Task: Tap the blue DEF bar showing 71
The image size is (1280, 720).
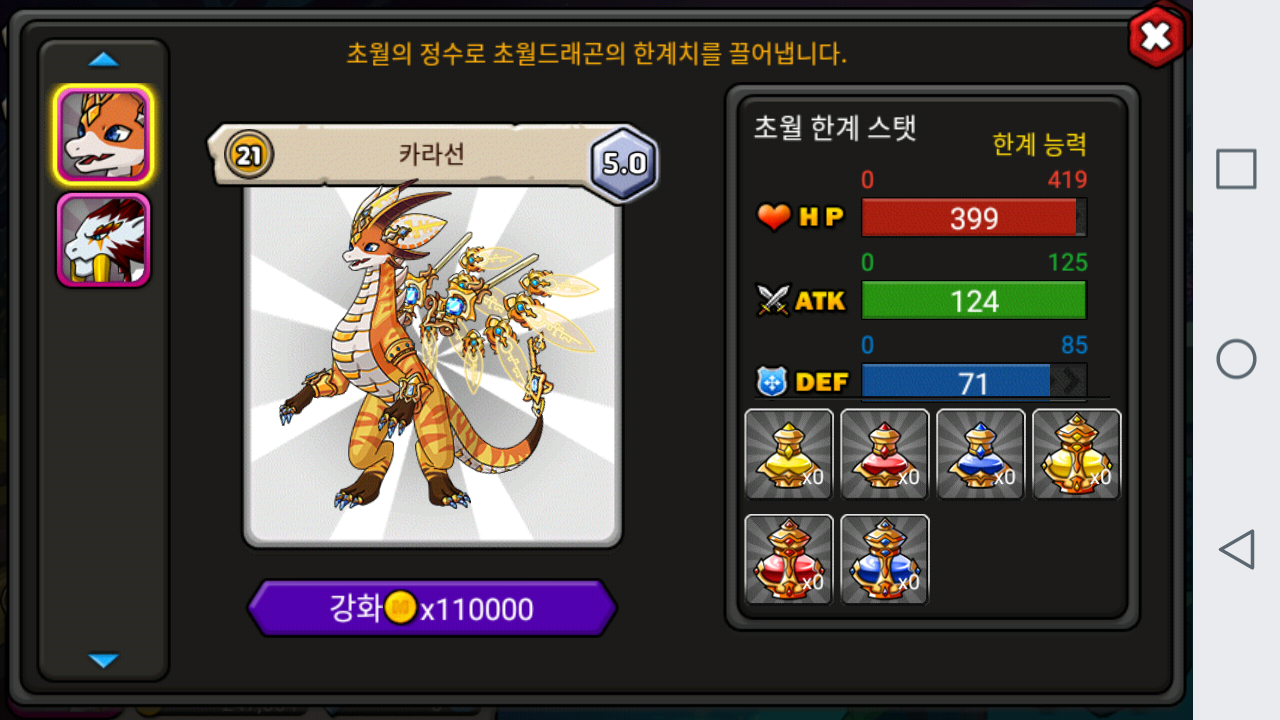Action: [974, 381]
